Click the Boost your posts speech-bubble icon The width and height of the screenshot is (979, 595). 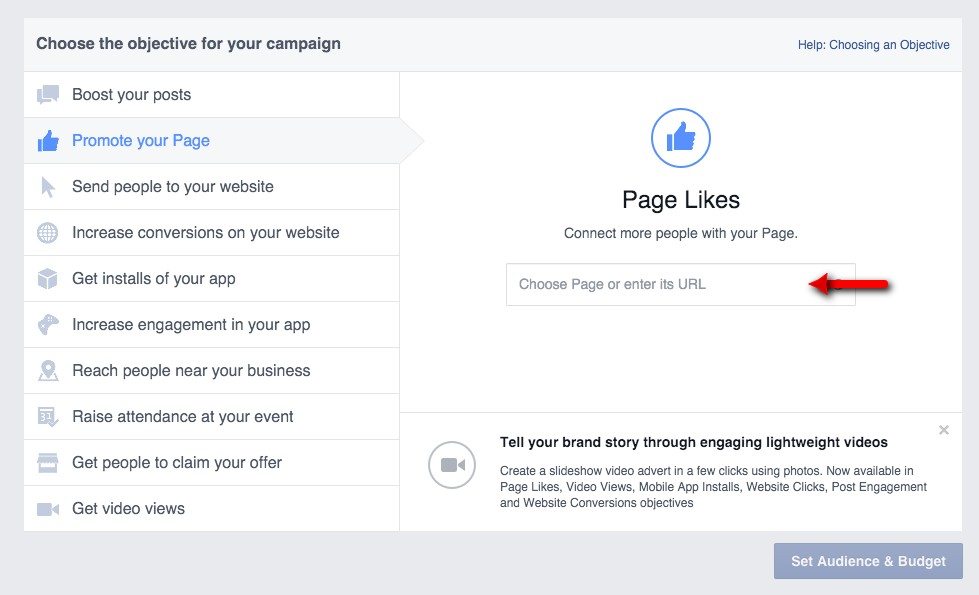point(48,95)
